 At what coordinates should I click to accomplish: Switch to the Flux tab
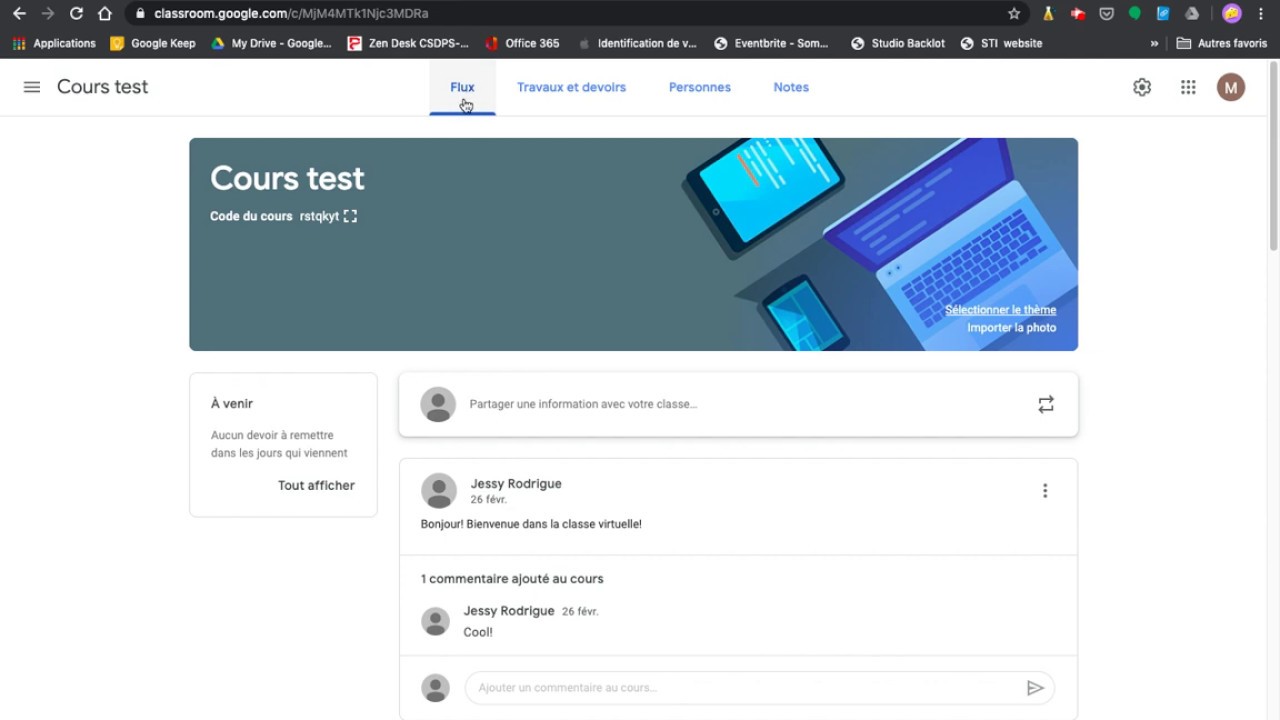(462, 87)
